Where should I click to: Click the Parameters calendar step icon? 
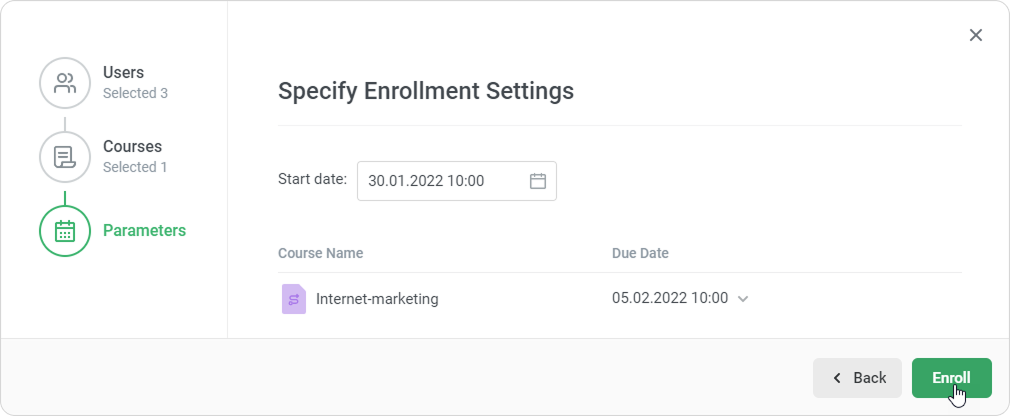[x=65, y=231]
